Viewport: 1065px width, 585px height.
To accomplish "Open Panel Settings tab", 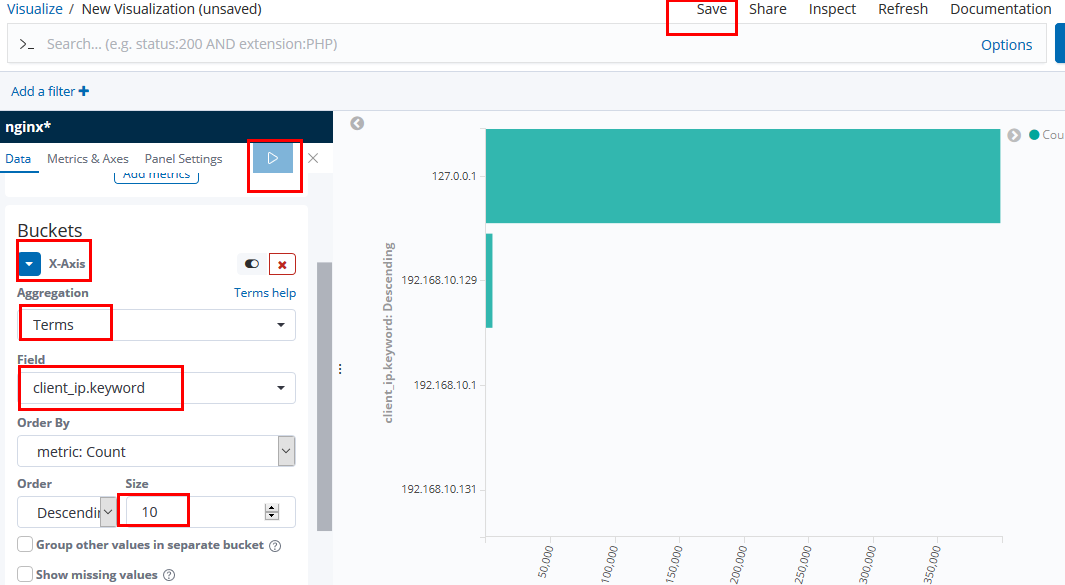I will pos(183,158).
